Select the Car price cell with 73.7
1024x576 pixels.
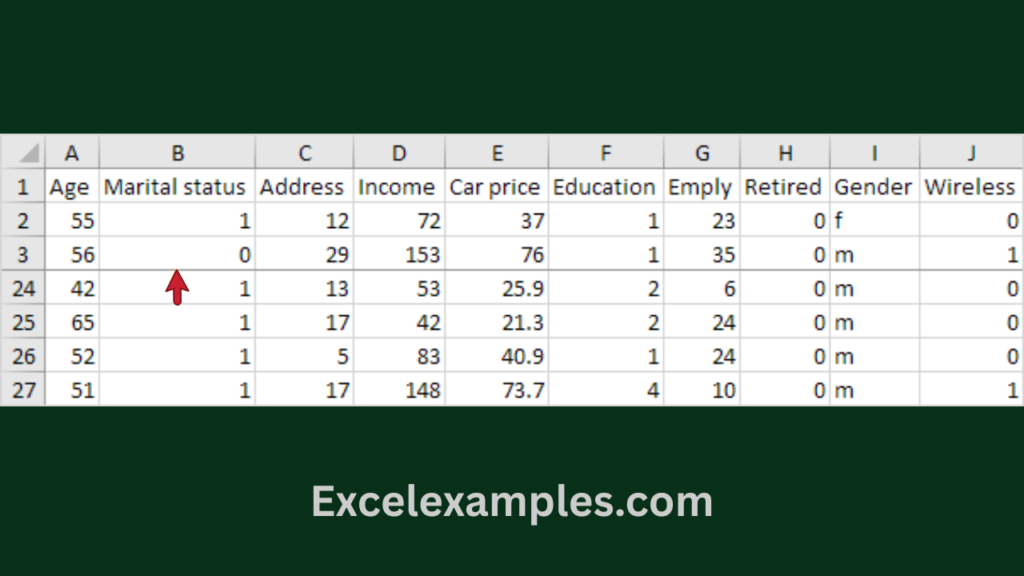(497, 390)
